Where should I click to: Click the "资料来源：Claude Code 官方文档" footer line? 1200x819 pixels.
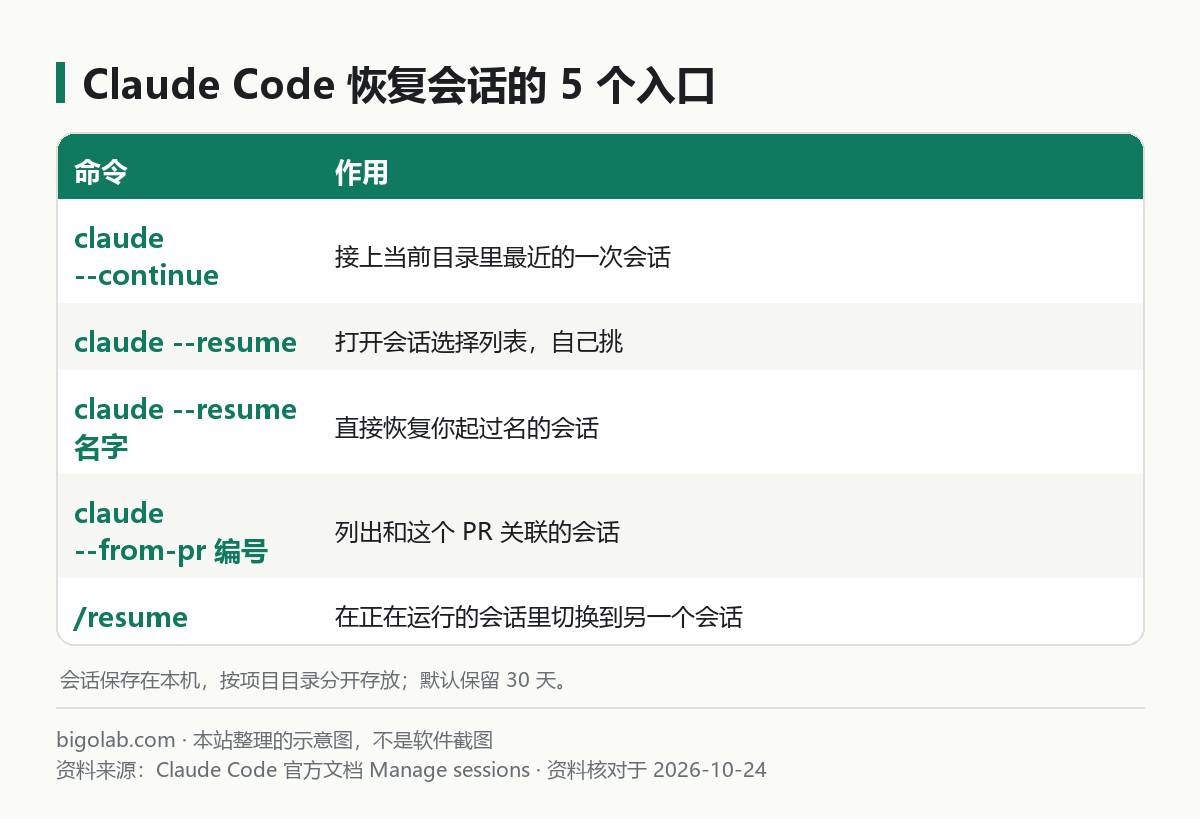[412, 770]
